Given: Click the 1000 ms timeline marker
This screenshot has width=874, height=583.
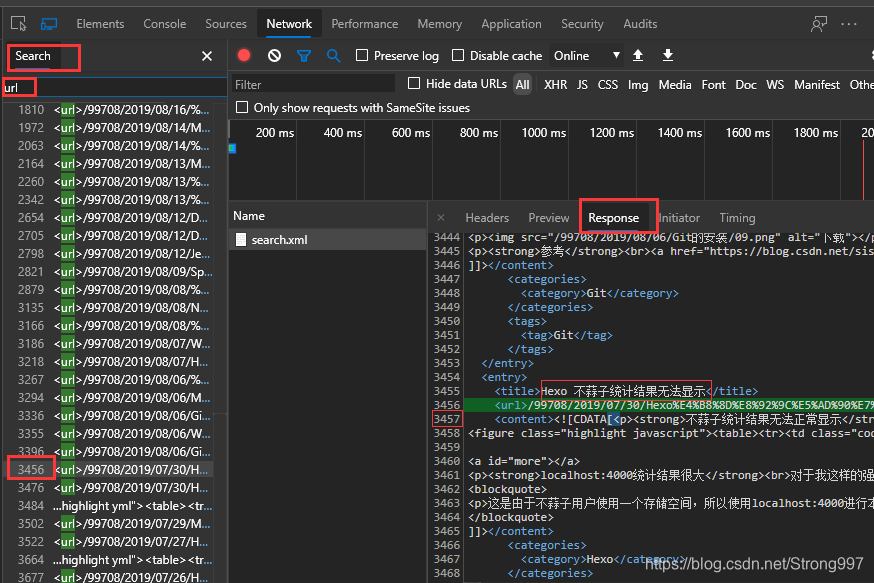Looking at the screenshot, I should [543, 133].
